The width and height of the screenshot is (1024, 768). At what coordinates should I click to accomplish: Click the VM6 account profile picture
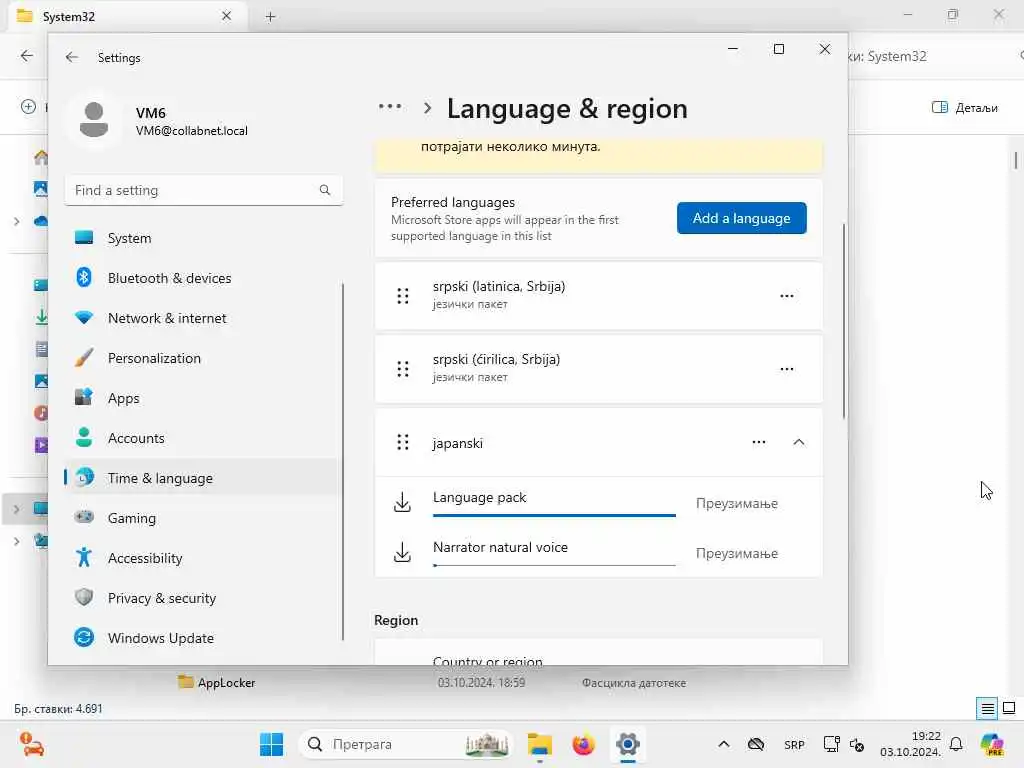94,120
